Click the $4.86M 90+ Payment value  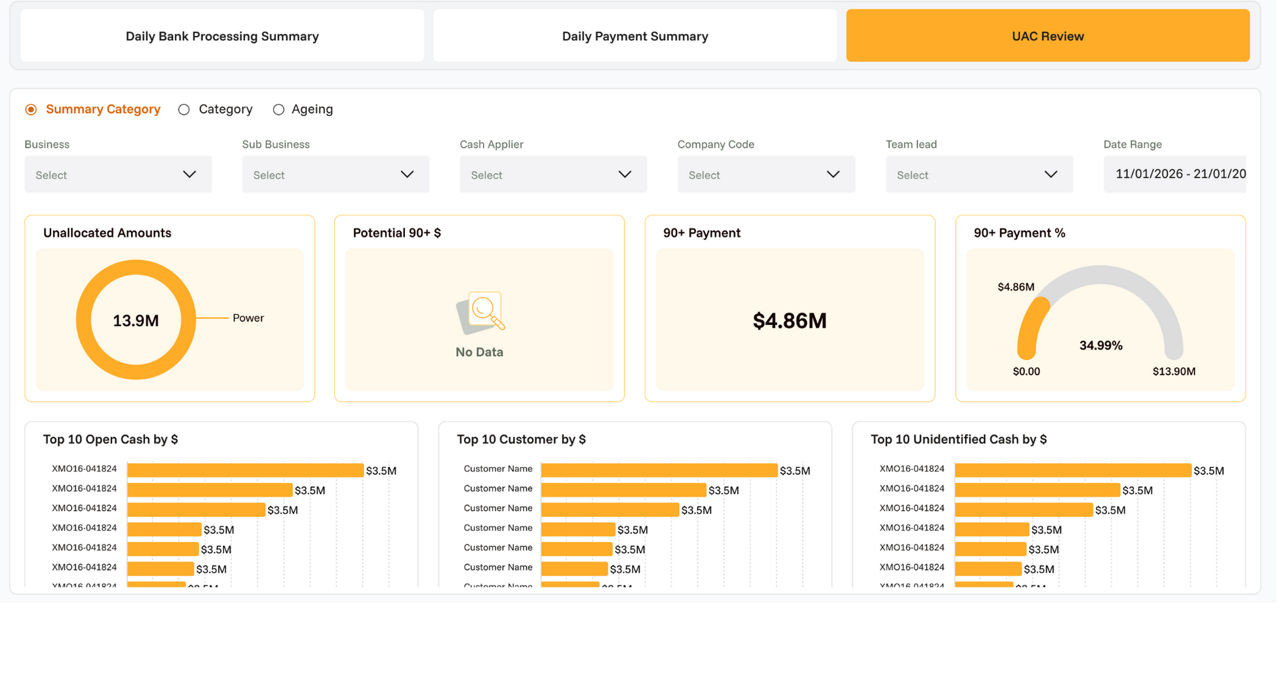[790, 321]
